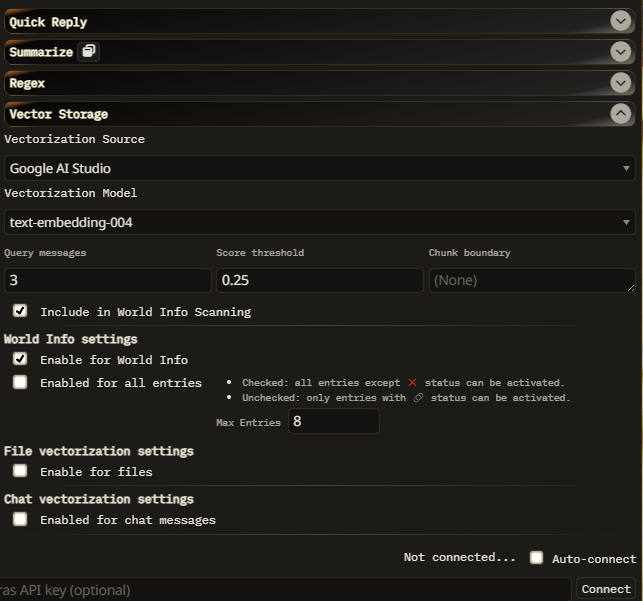Viewport: 643px width, 601px height.
Task: Click the Chunk boundary text area
Action: point(532,280)
